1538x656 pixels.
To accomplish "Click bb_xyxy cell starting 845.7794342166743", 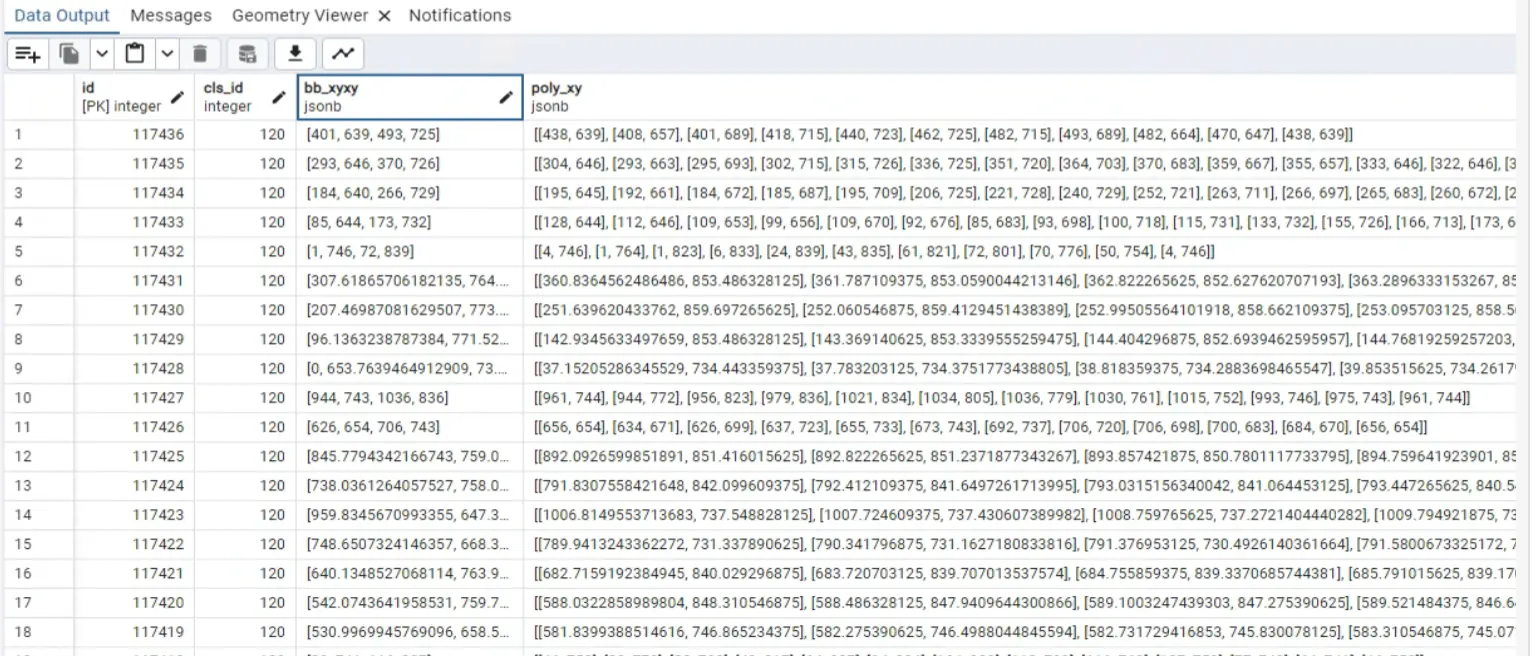I will [x=410, y=457].
